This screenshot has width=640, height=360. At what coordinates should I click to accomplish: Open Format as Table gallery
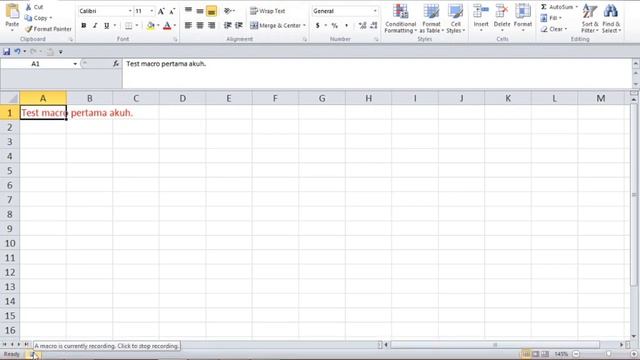pos(431,18)
